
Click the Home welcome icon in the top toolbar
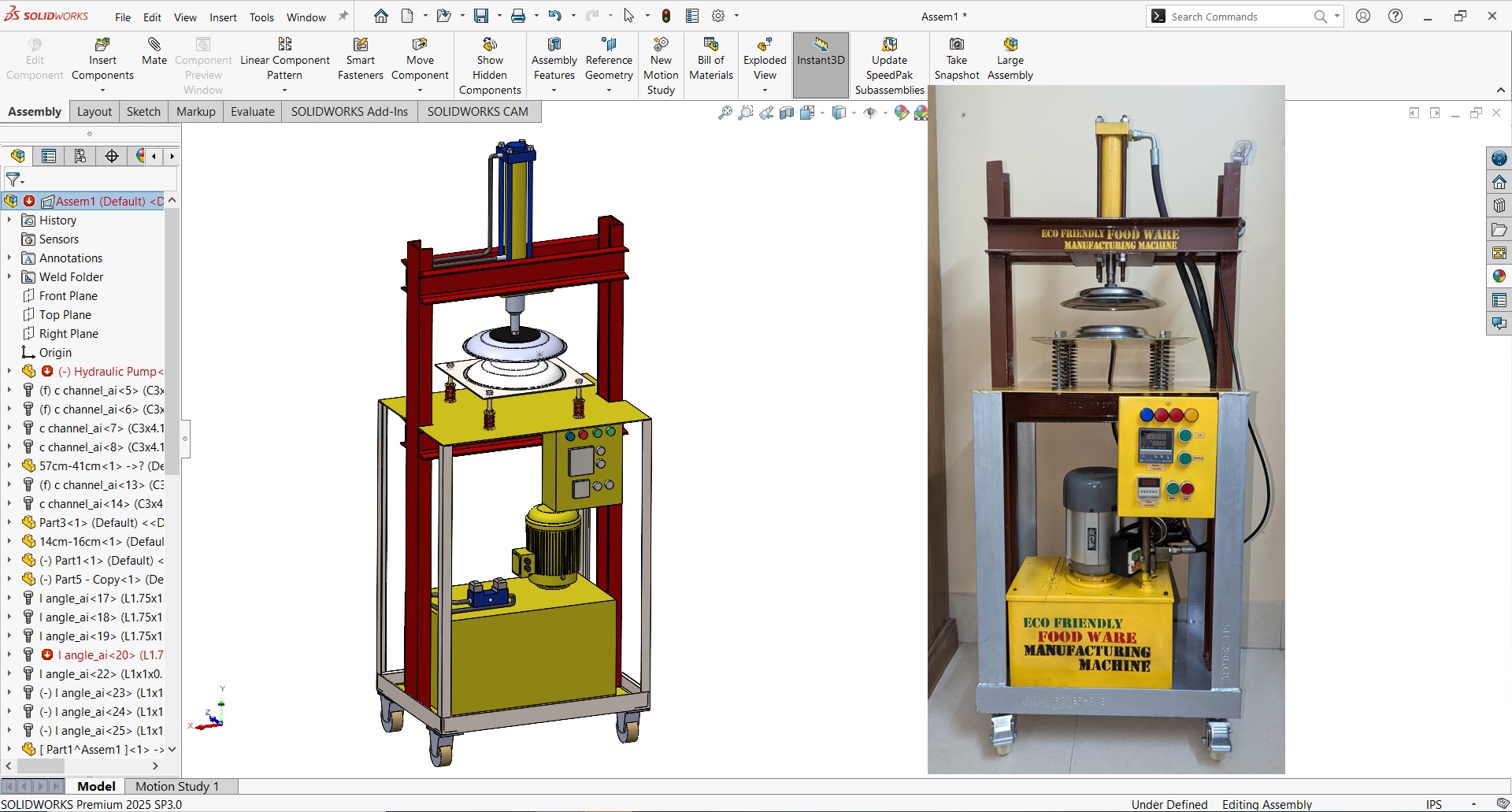point(381,16)
